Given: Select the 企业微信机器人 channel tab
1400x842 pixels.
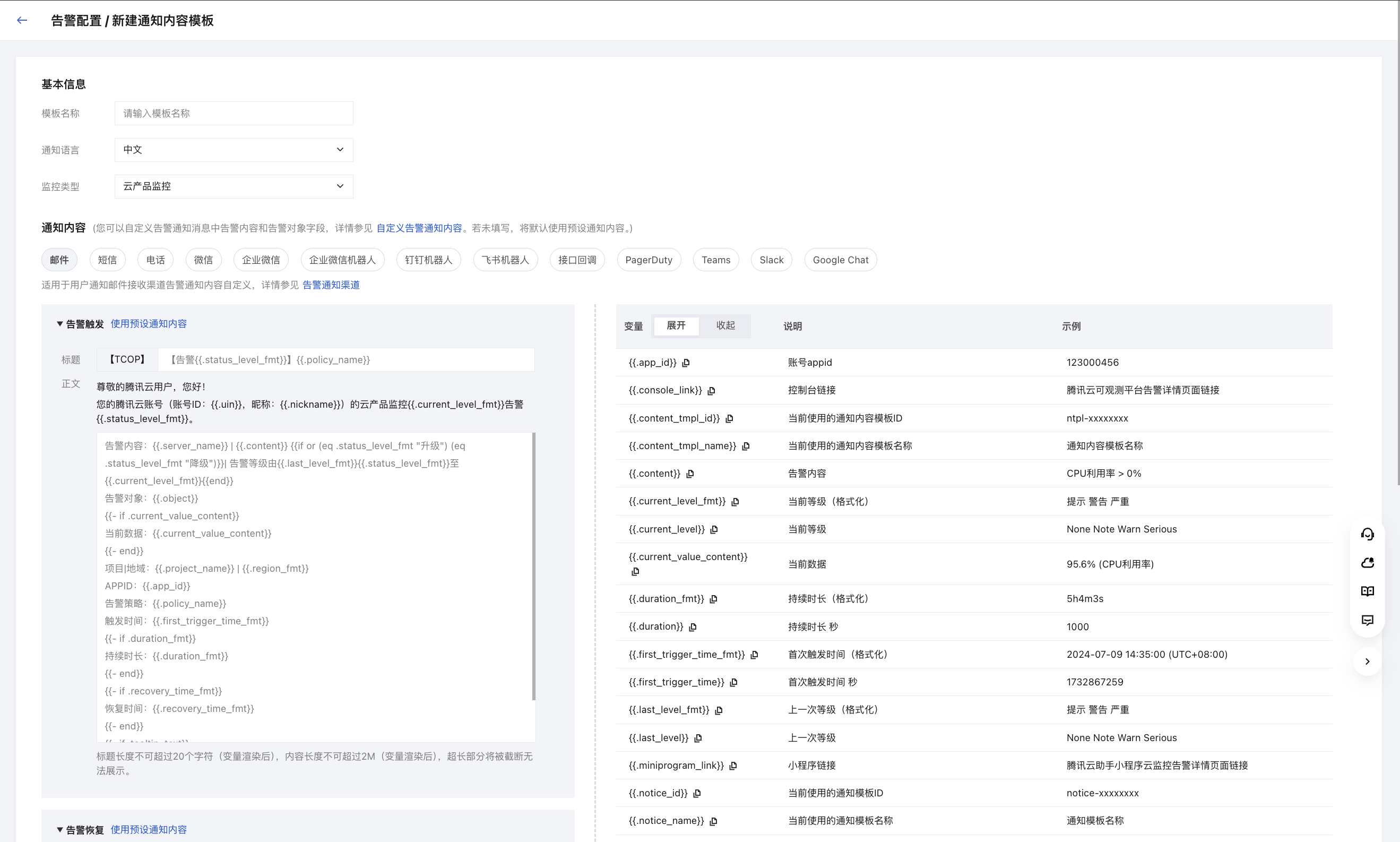Looking at the screenshot, I should tap(342, 260).
